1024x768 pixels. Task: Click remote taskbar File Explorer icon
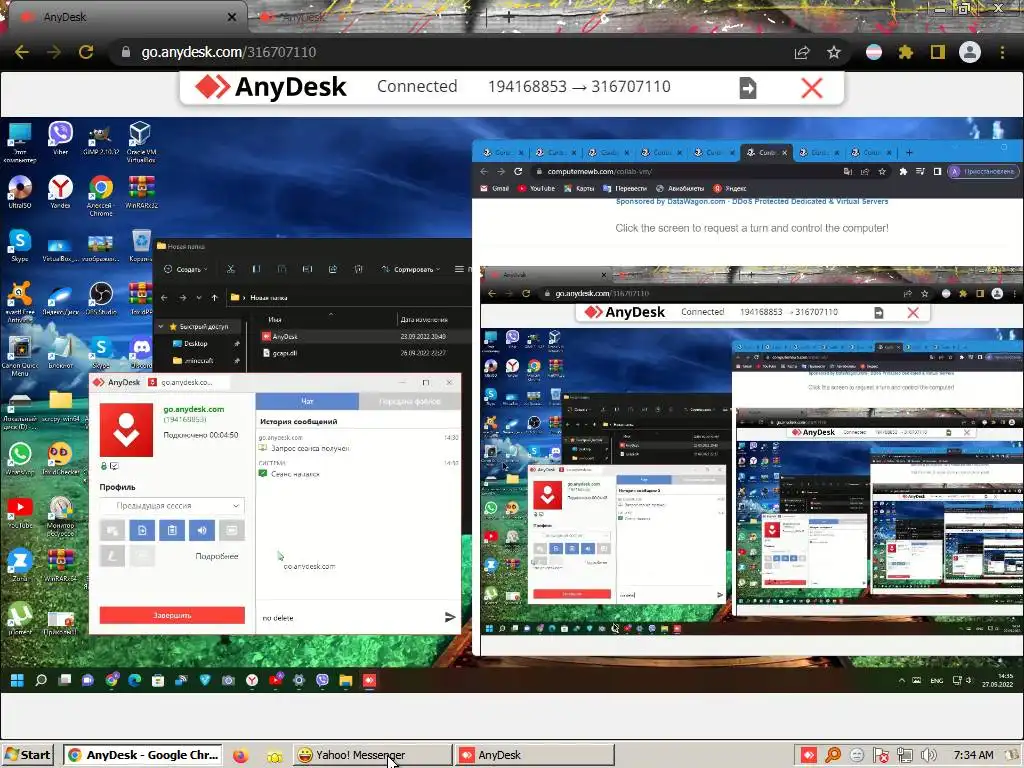point(345,680)
